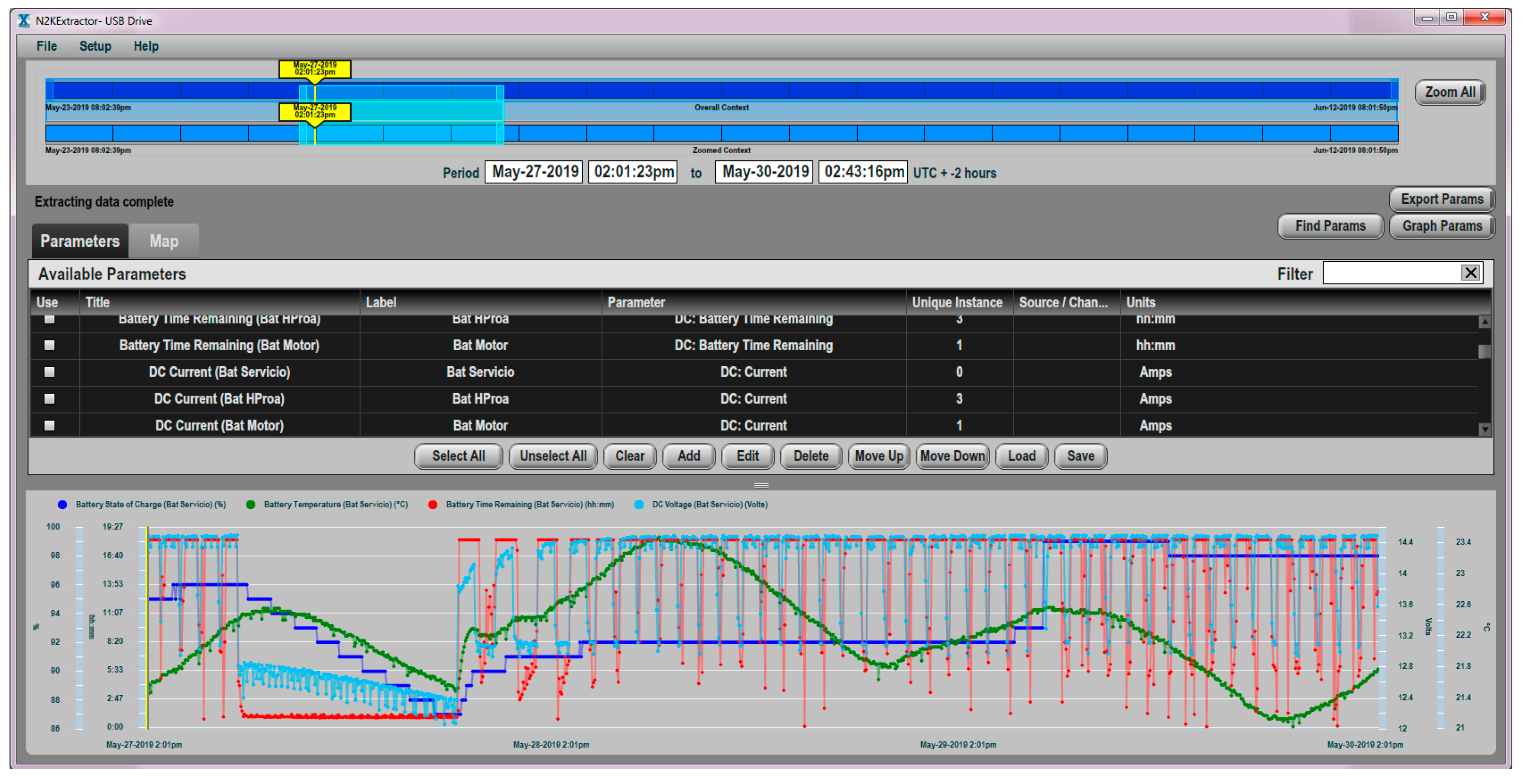Click the period start date field May-27-2019
Image resolution: width=1524 pixels, height=784 pixels.
[x=534, y=172]
